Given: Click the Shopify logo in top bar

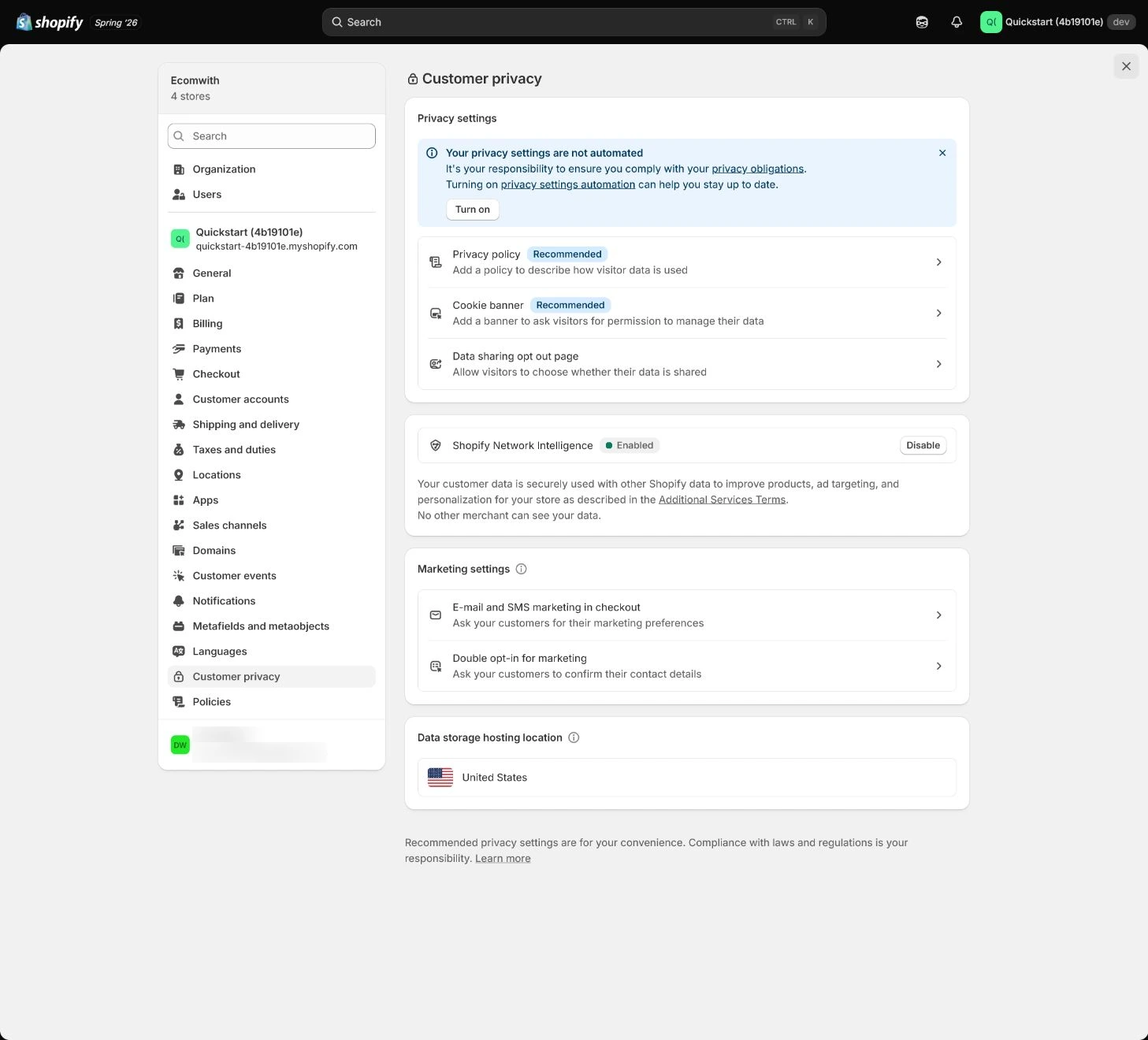Looking at the screenshot, I should tap(50, 22).
